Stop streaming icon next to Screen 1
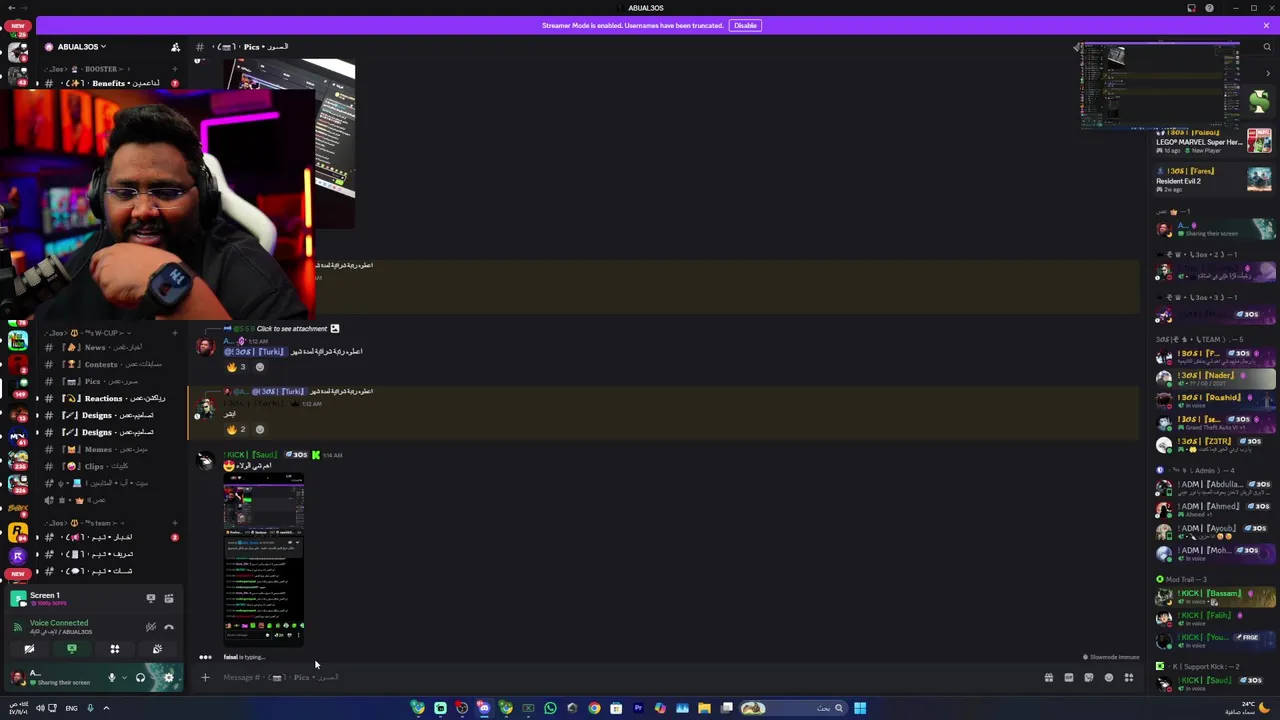The width and height of the screenshot is (1280, 720). pos(151,598)
